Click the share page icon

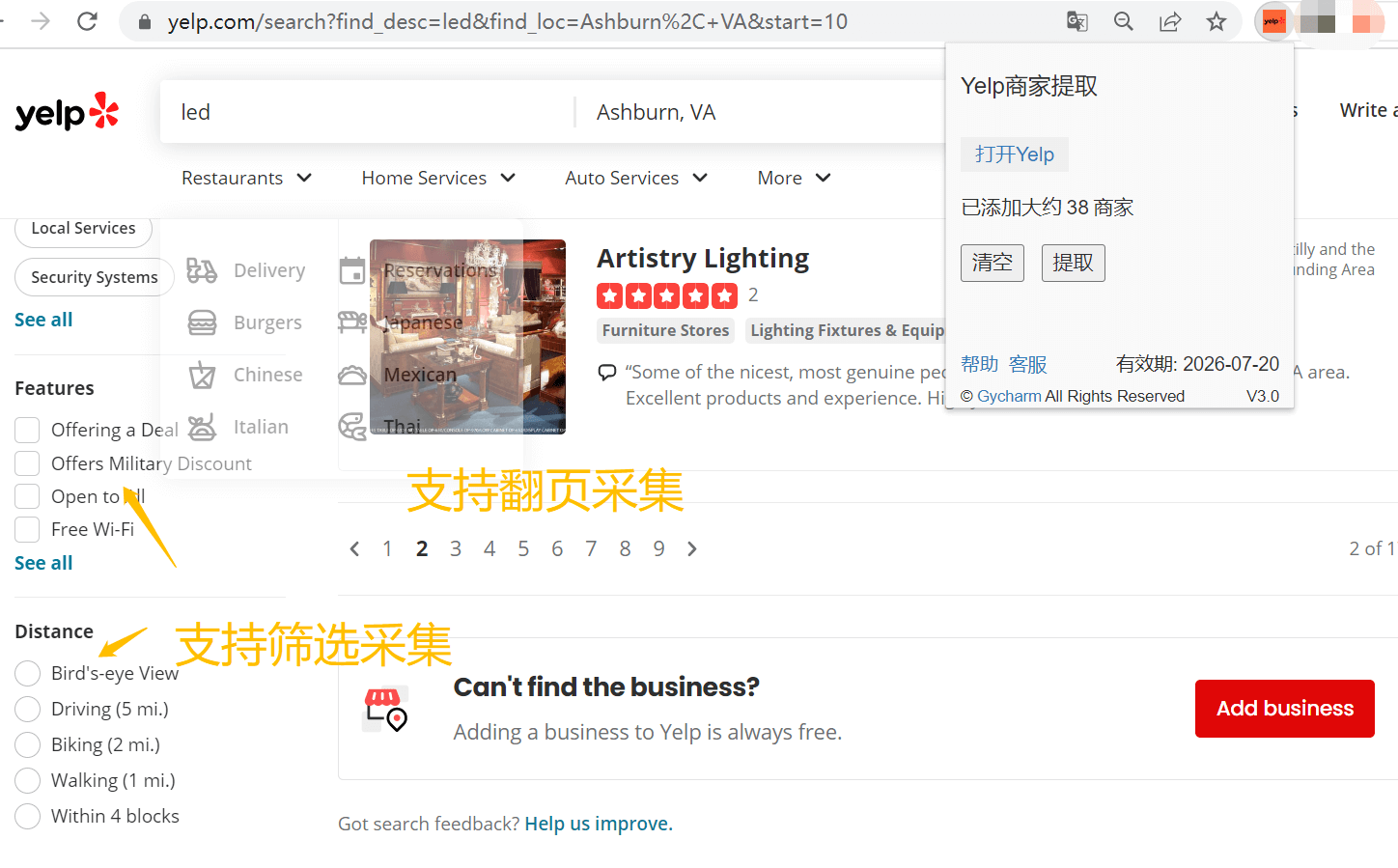click(1170, 21)
